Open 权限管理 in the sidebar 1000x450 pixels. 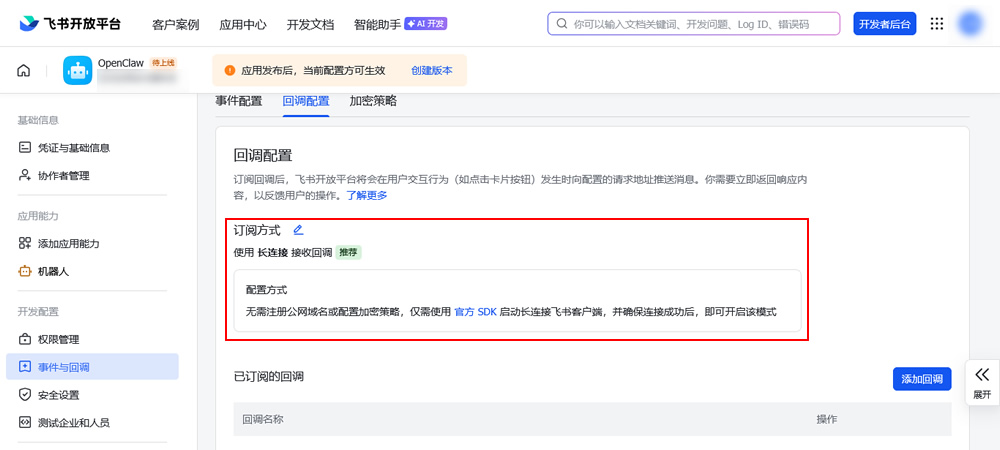click(x=58, y=340)
